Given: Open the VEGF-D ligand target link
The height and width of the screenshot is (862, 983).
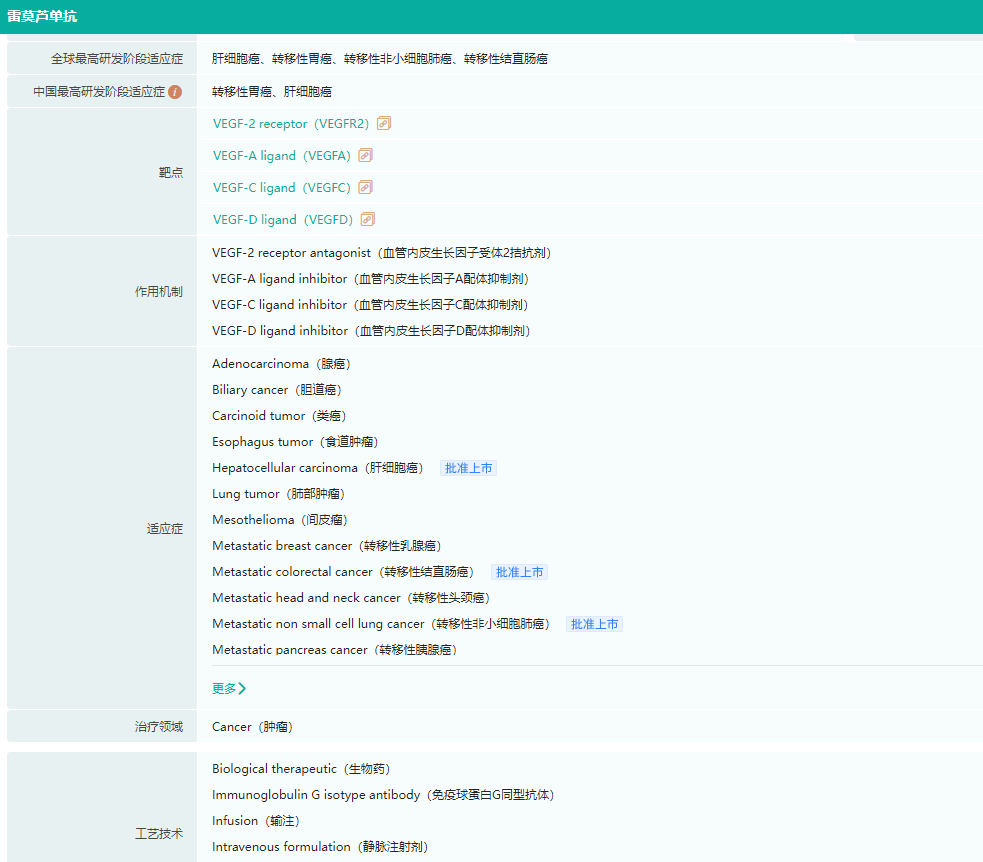Looking at the screenshot, I should (x=282, y=220).
